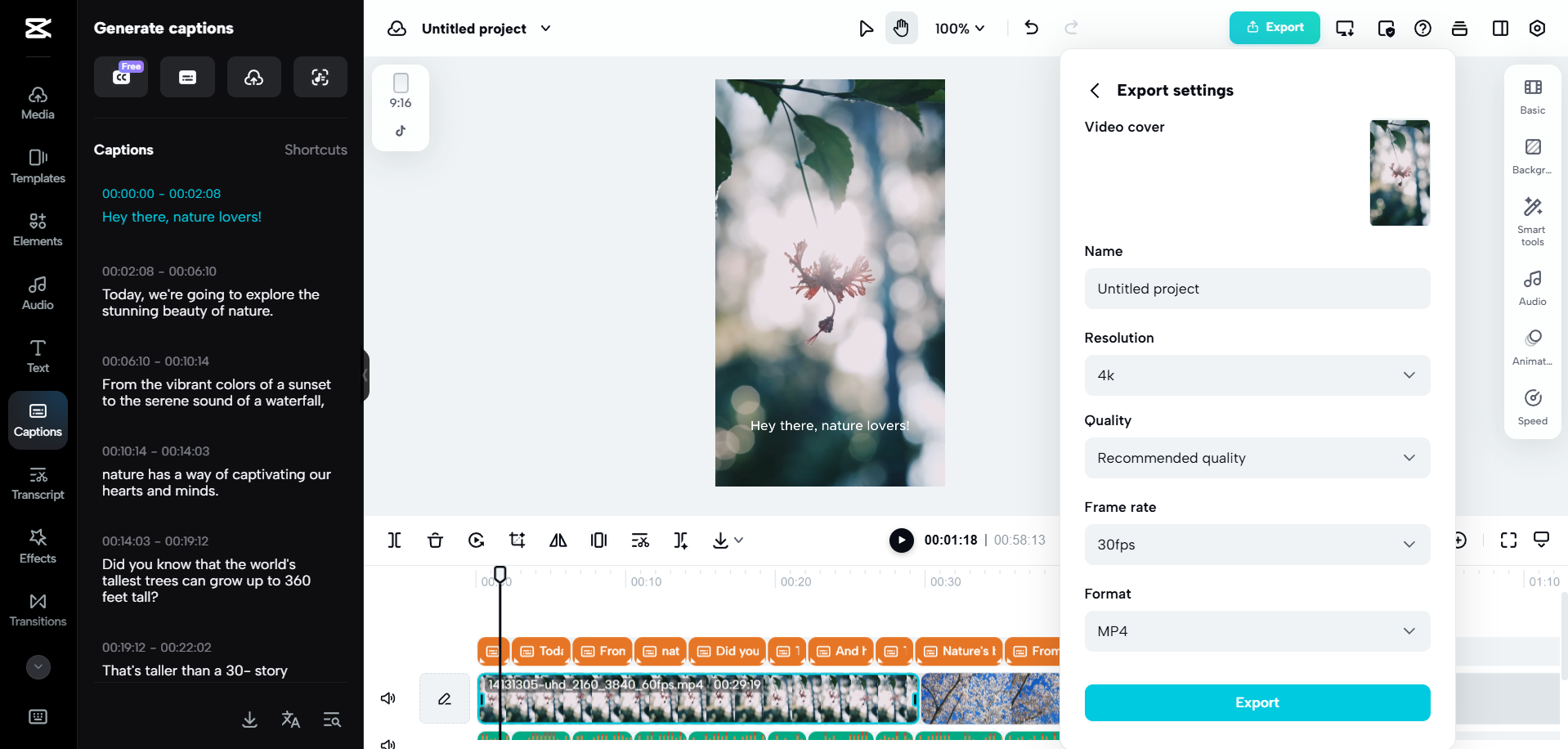This screenshot has height=749, width=1568.
Task: Select the free auto captions option
Action: [x=121, y=77]
